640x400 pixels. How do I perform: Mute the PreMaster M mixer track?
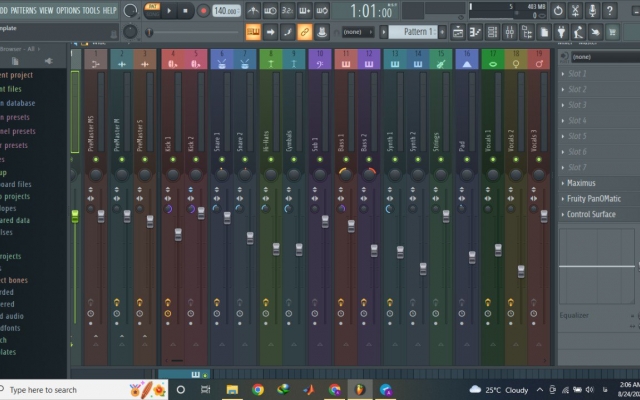122,160
